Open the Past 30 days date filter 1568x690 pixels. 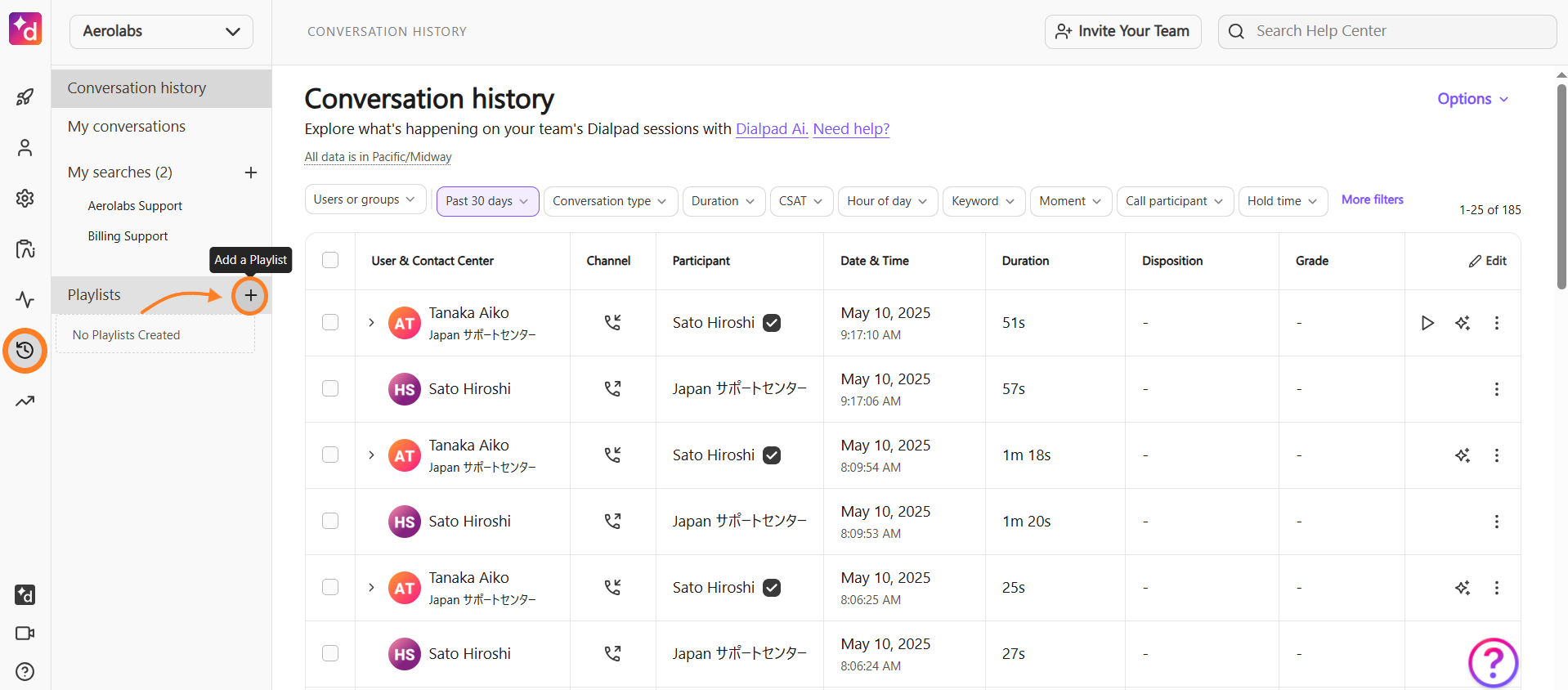(x=487, y=201)
